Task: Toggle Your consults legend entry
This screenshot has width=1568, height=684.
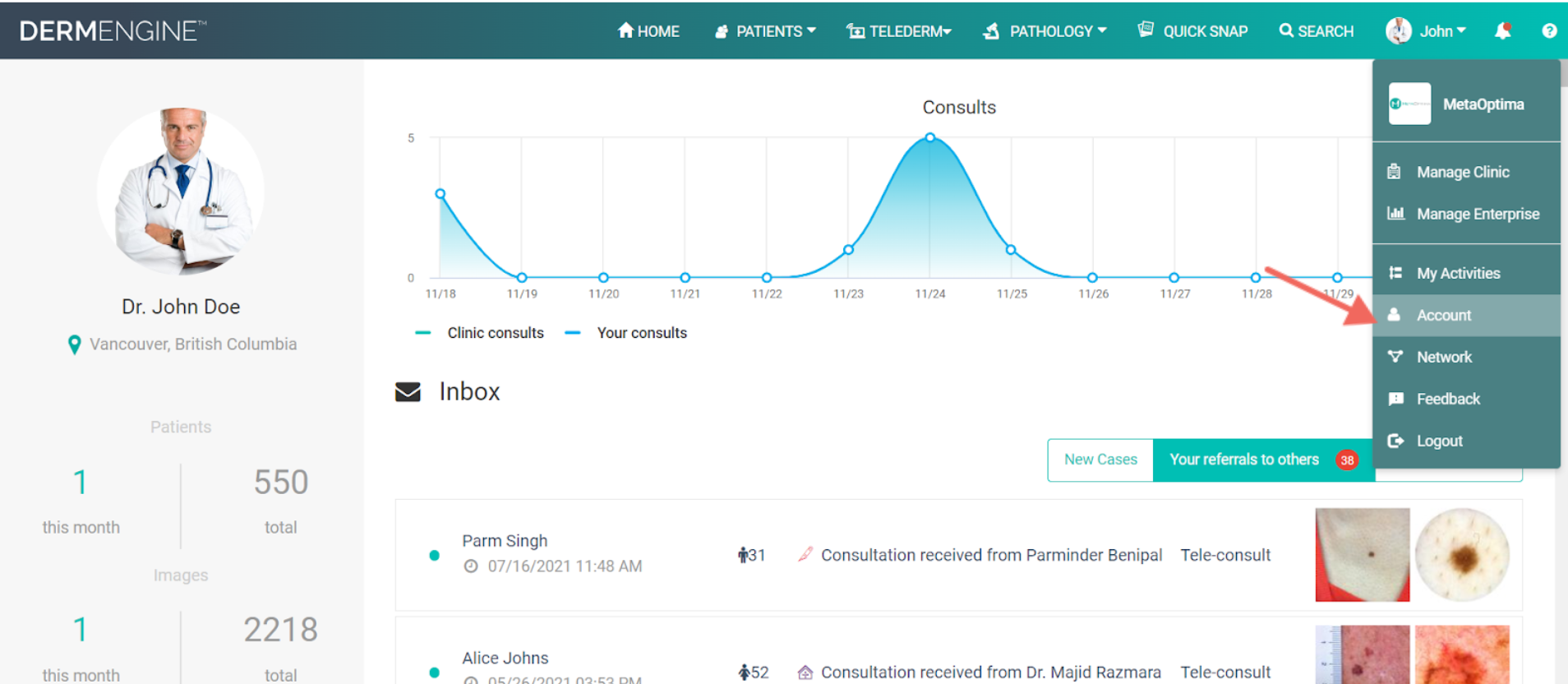Action: coord(625,333)
